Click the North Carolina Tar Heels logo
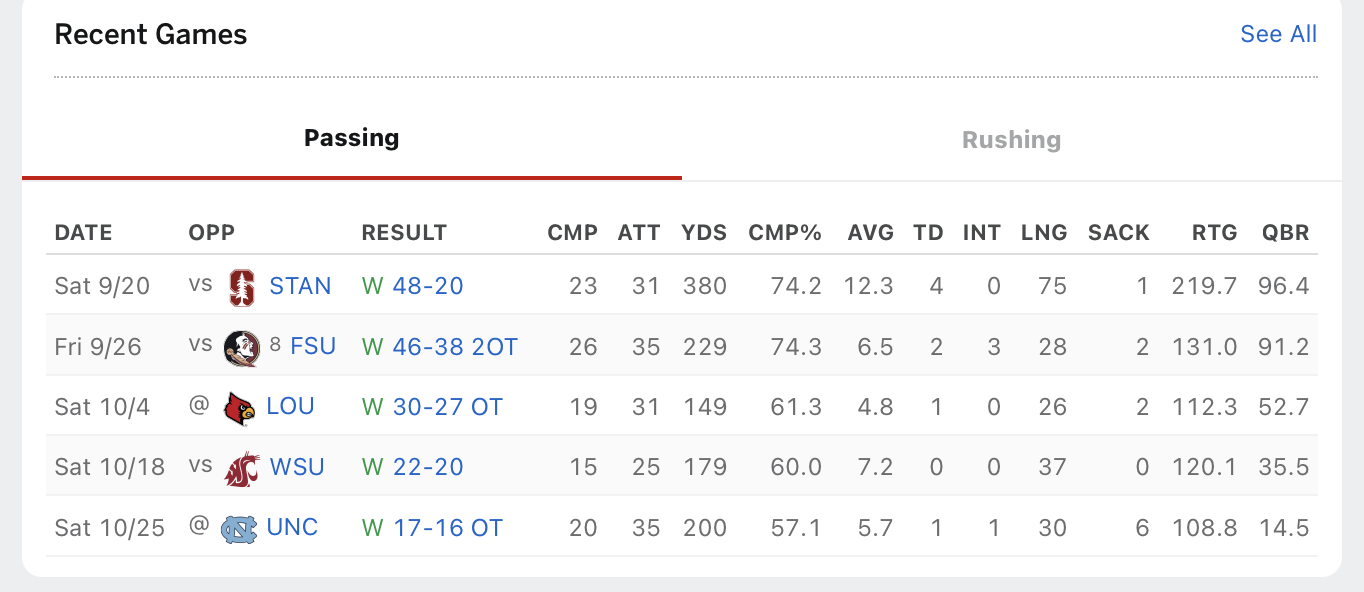The width and height of the screenshot is (1364, 592). point(239,528)
